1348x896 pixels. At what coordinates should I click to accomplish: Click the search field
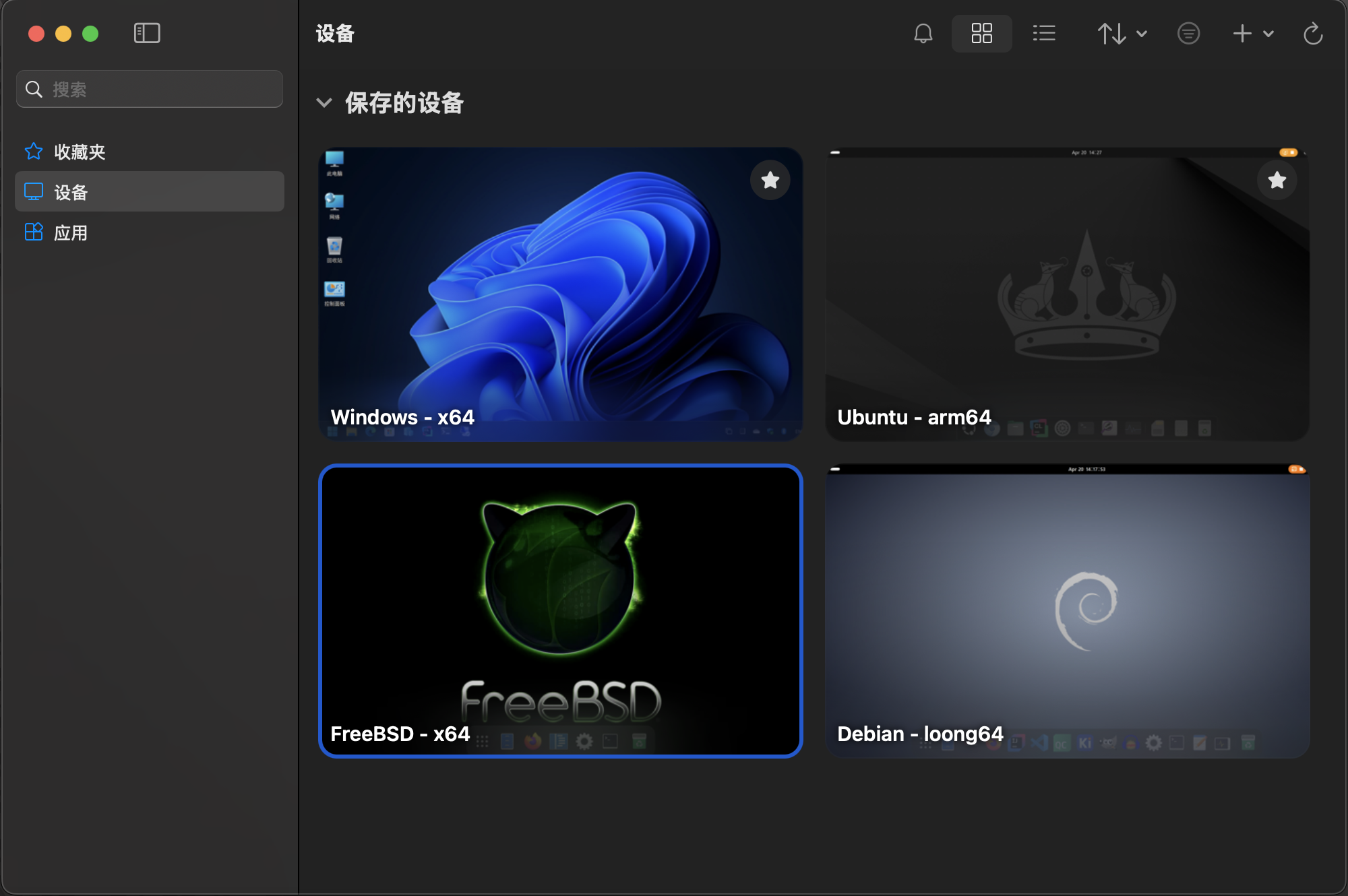(x=150, y=89)
